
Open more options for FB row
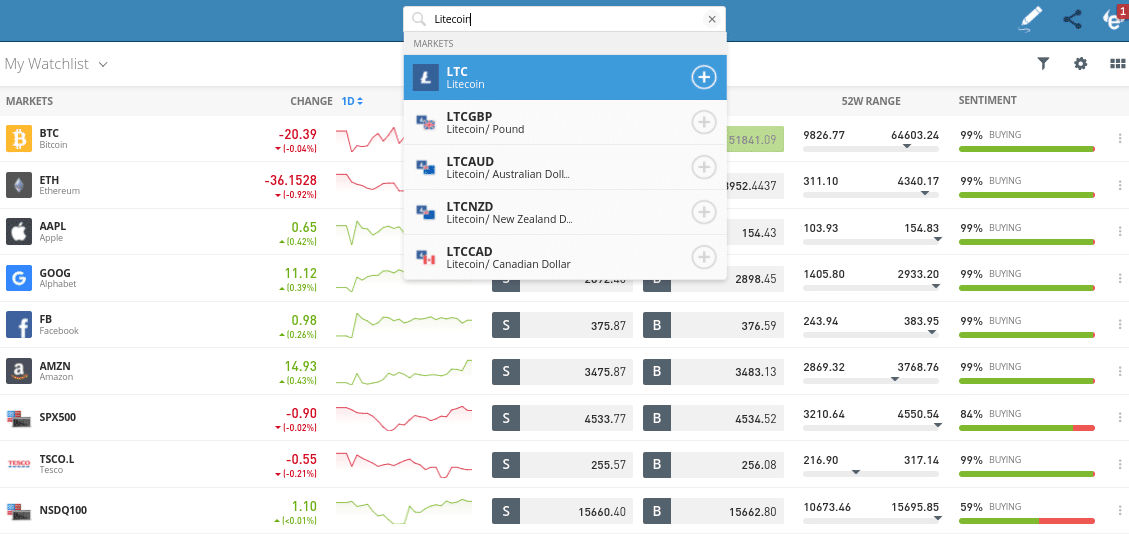pyautogui.click(x=1120, y=325)
